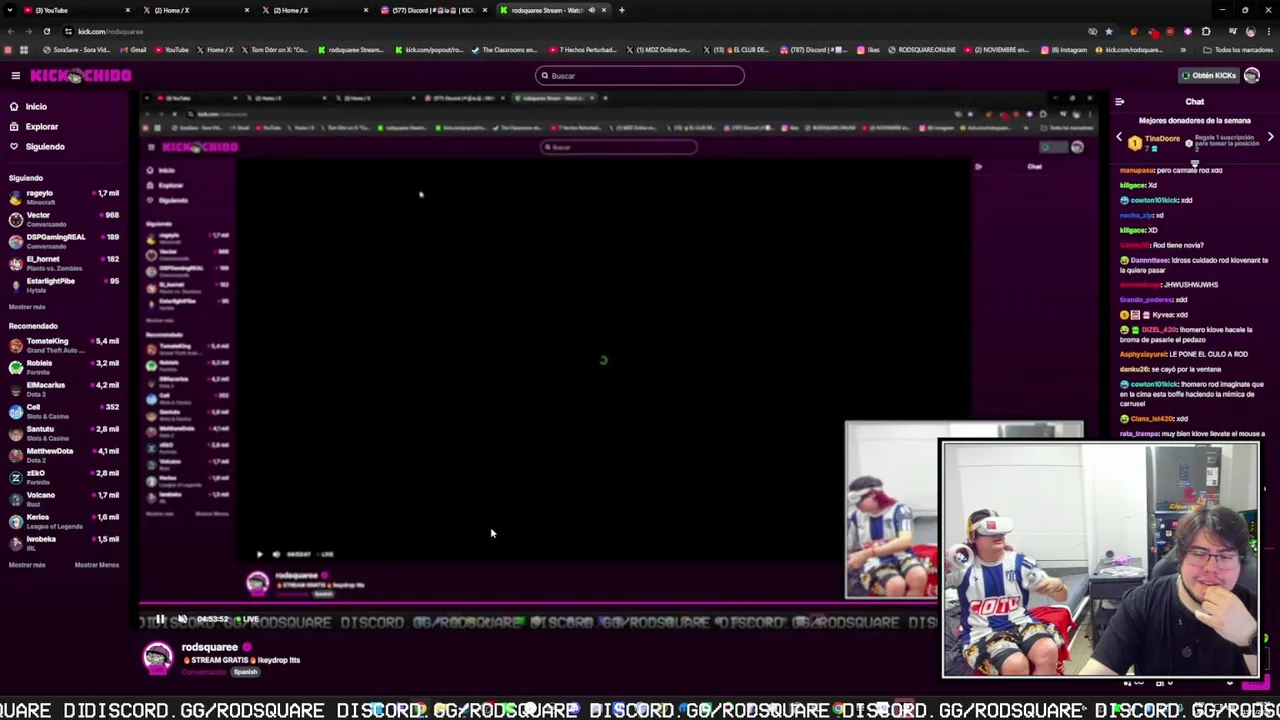The width and height of the screenshot is (1280, 720).
Task: Open a new browser tab
Action: click(622, 10)
